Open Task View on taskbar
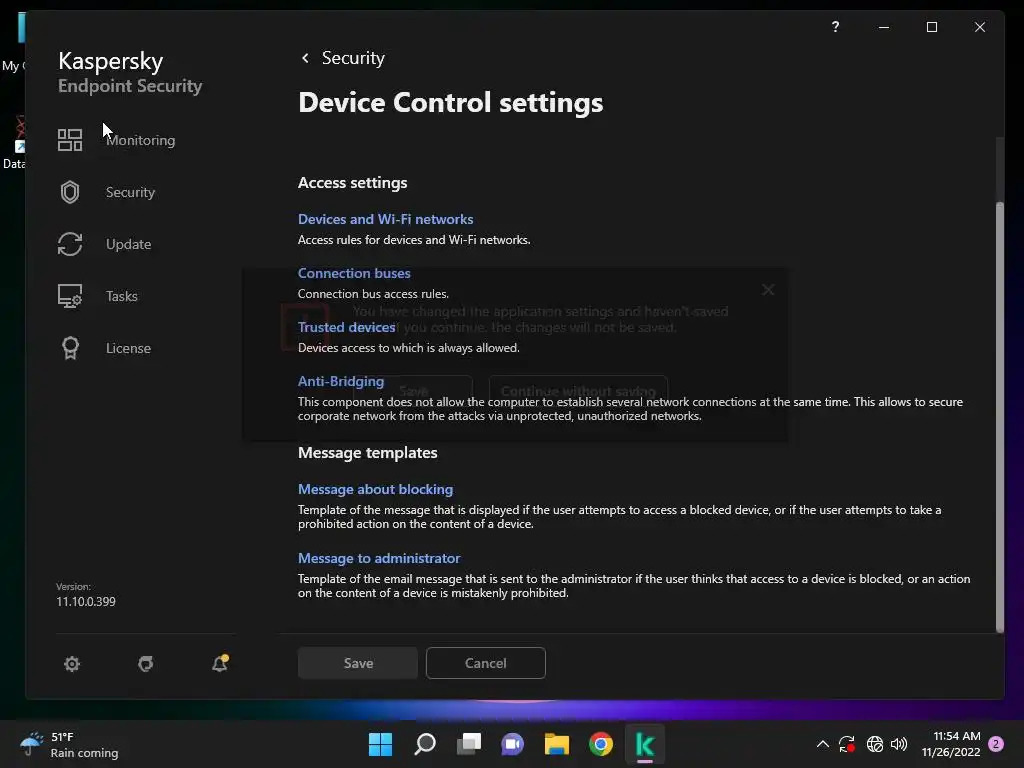 (x=469, y=744)
